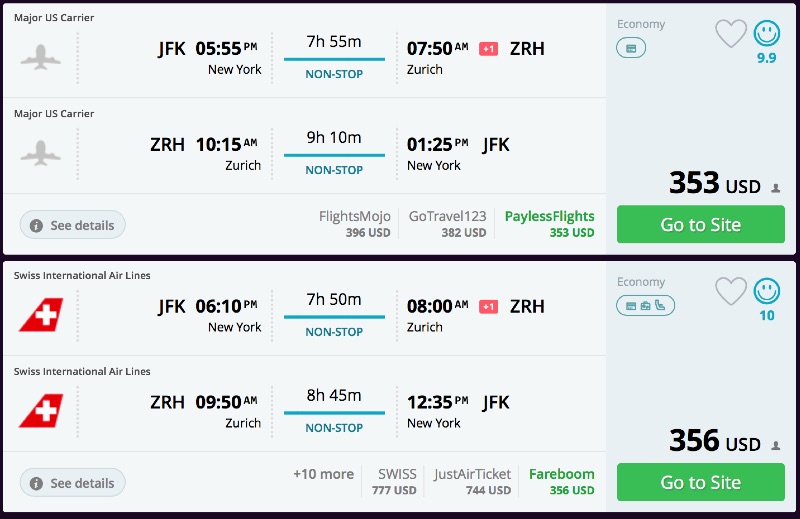Click the amenities badge on the 356 USD flight
The width and height of the screenshot is (800, 519).
[645, 305]
